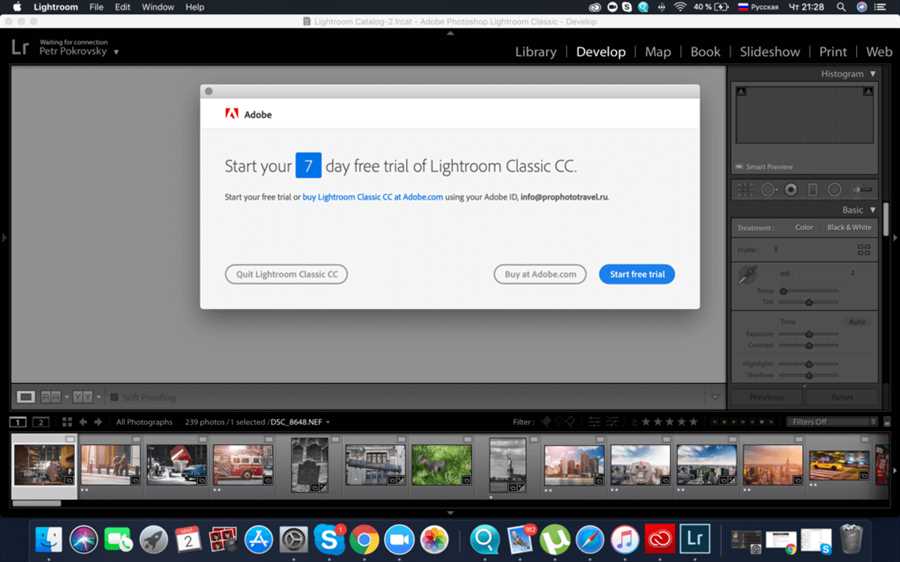900x562 pixels.
Task: Click the Previous button in Develop panel
Action: coord(766,397)
